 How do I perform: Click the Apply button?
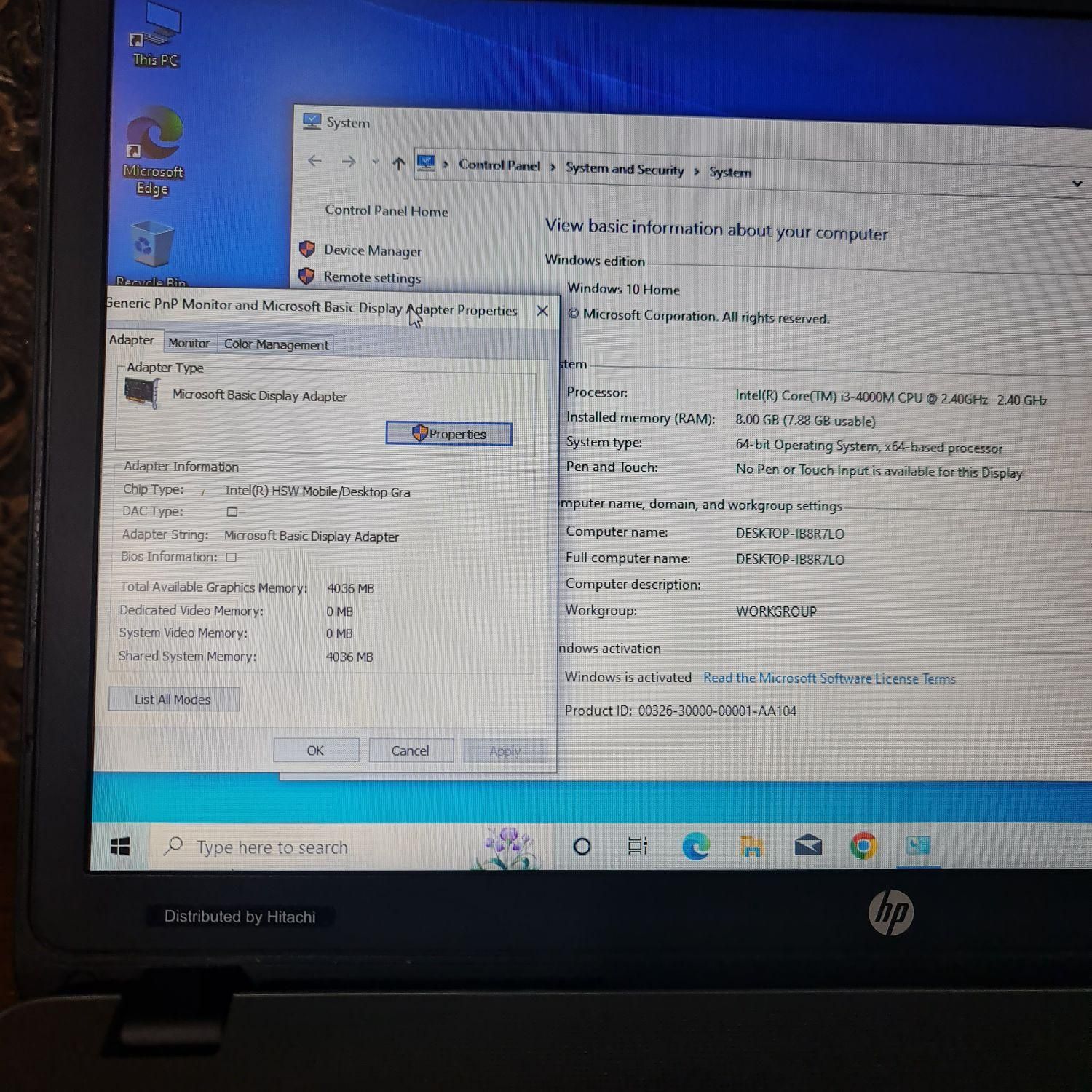[x=505, y=751]
